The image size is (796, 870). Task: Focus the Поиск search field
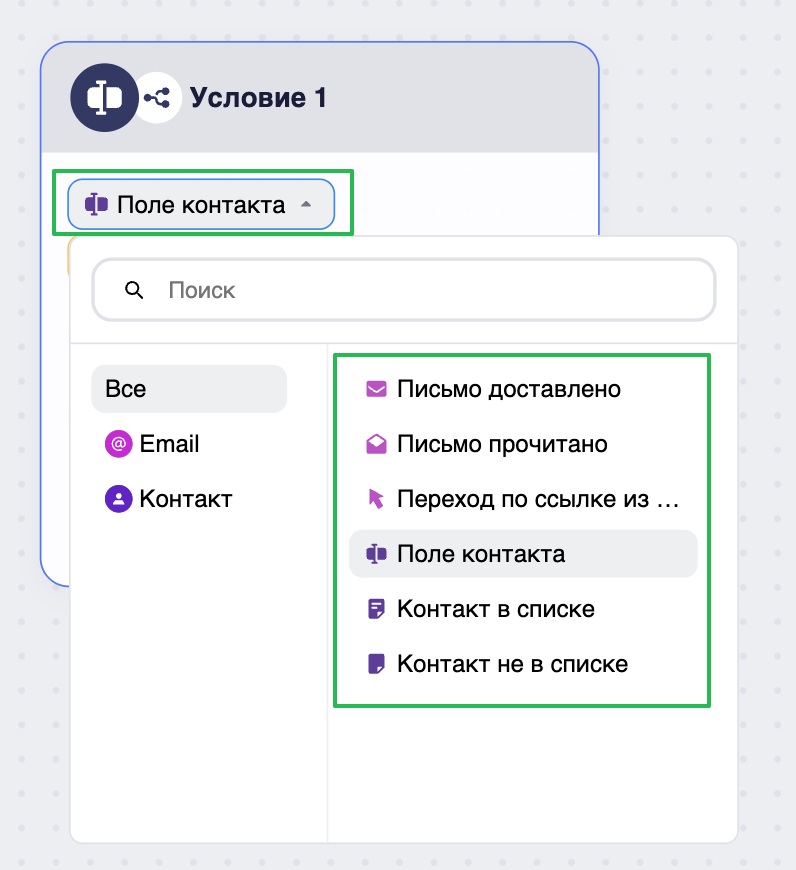(404, 290)
